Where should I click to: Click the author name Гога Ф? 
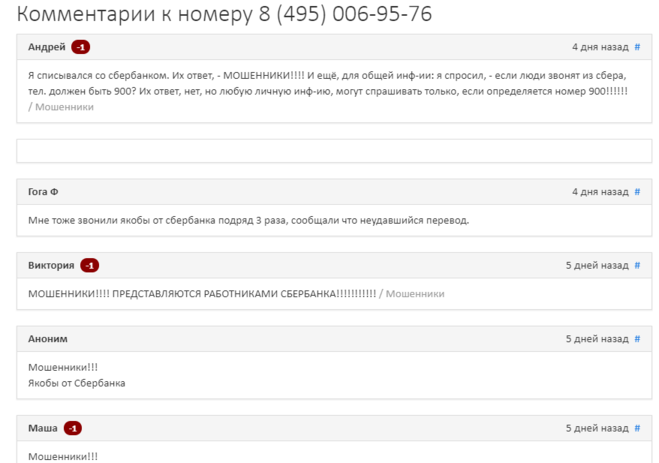(x=43, y=192)
